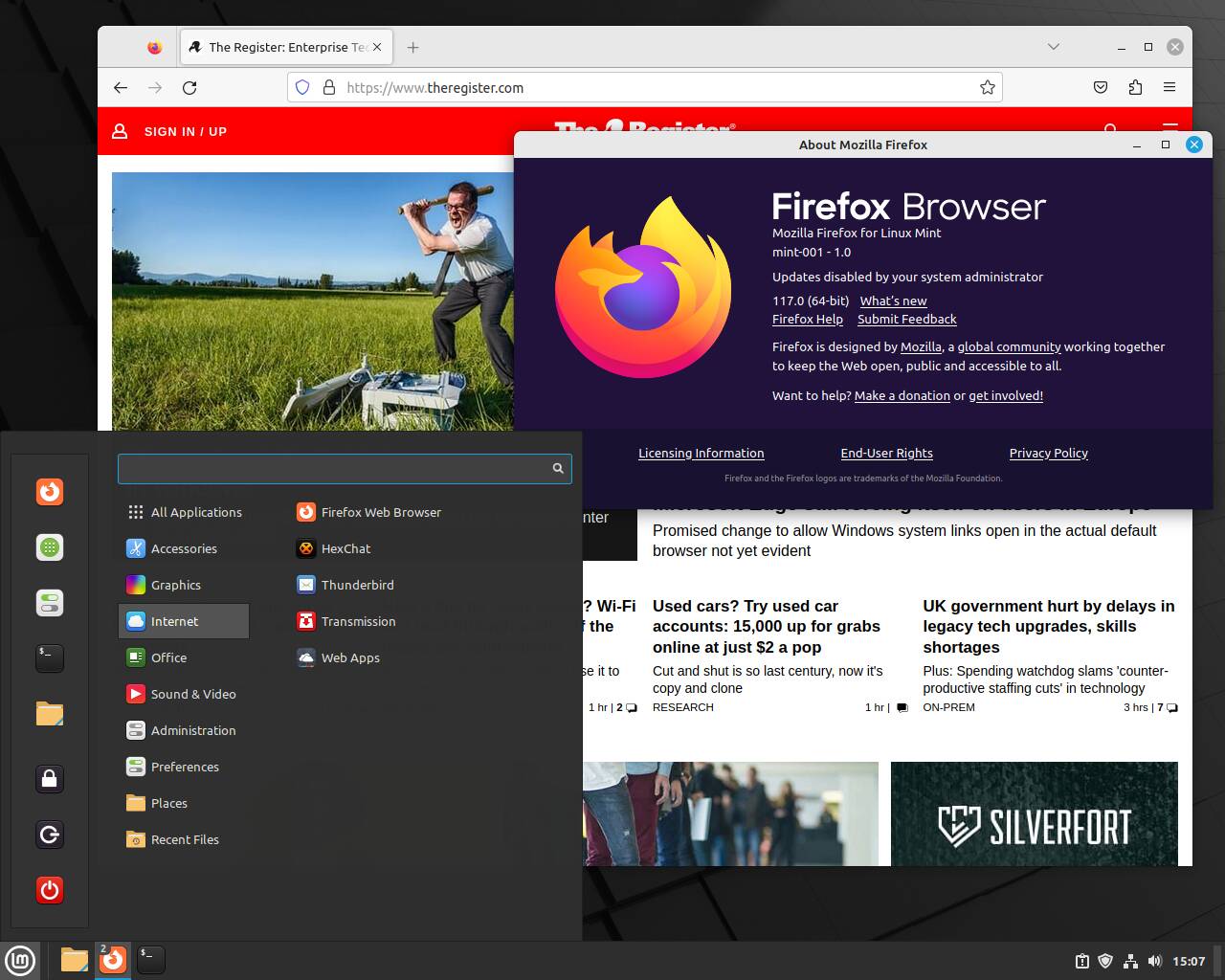Open the Firefox hamburger application menu
The image size is (1225, 980).
click(x=1169, y=87)
